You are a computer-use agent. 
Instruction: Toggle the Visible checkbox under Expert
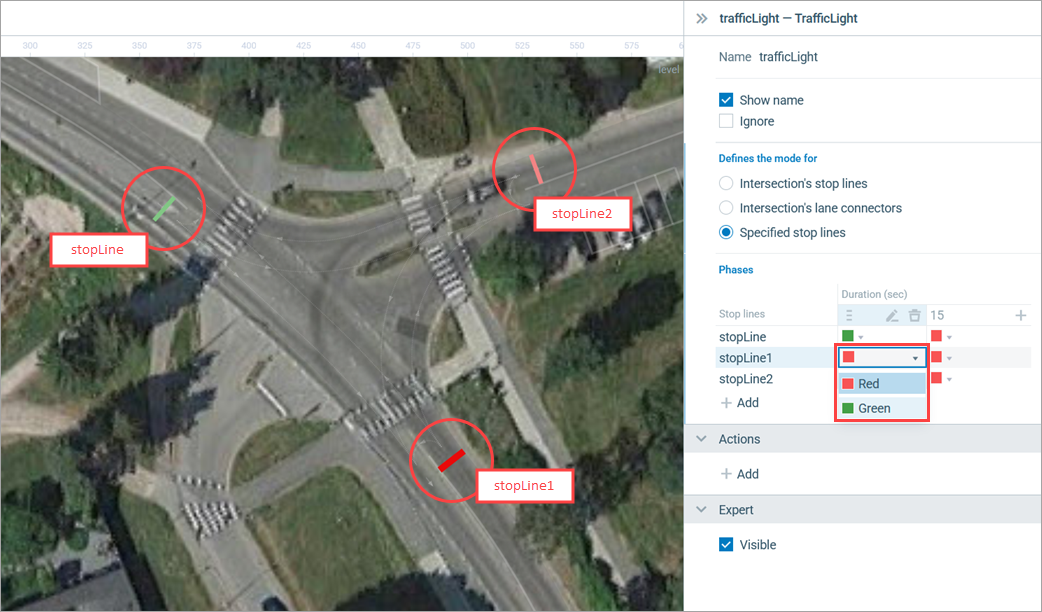[727, 545]
